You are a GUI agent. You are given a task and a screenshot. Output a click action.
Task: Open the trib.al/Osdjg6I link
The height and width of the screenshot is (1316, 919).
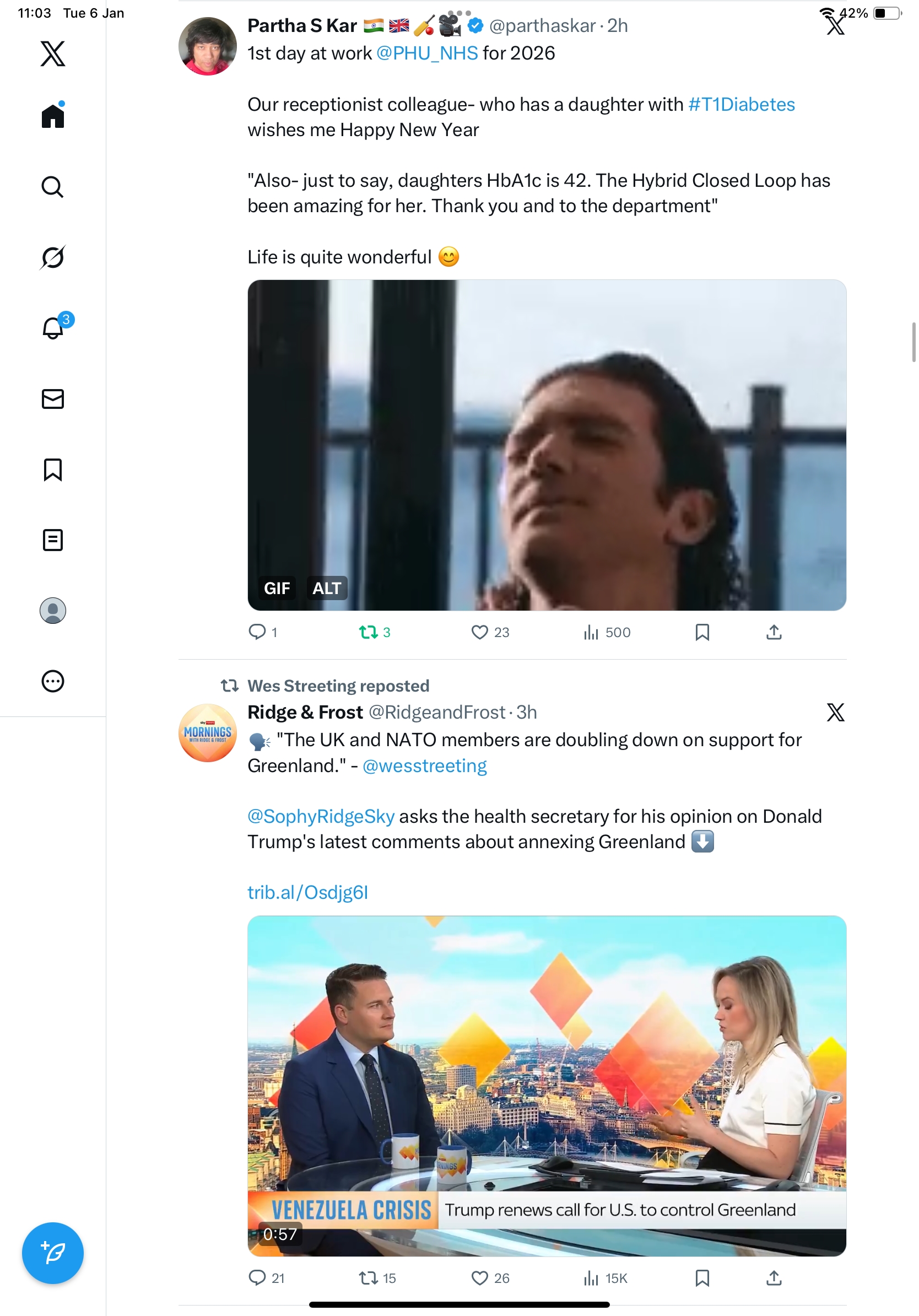[x=307, y=892]
